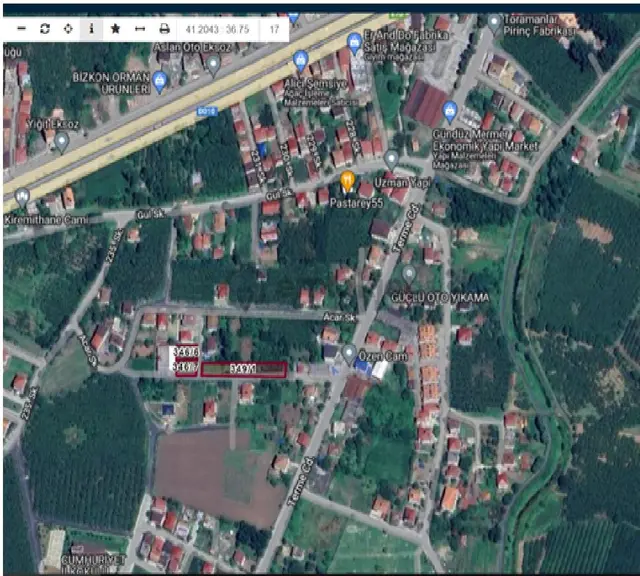Click the Pastarey55 restaurant pin
640x576 pixels.
347,182
